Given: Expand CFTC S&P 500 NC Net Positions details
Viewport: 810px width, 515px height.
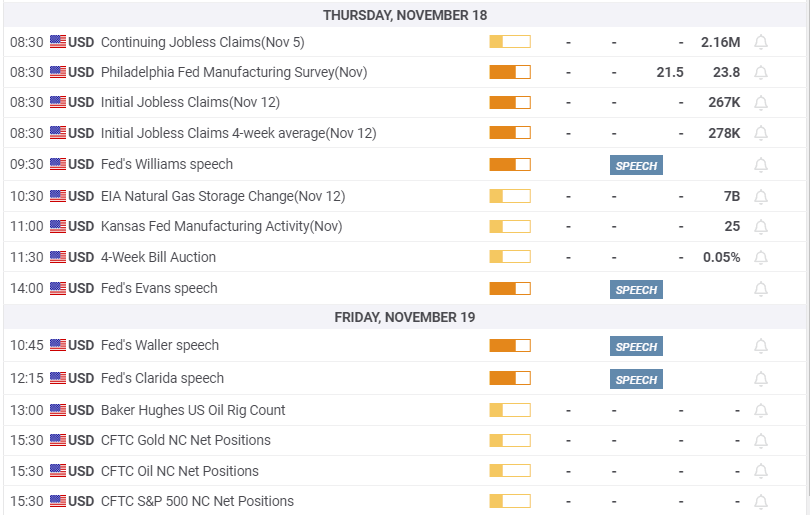Looking at the screenshot, I should coord(197,501).
